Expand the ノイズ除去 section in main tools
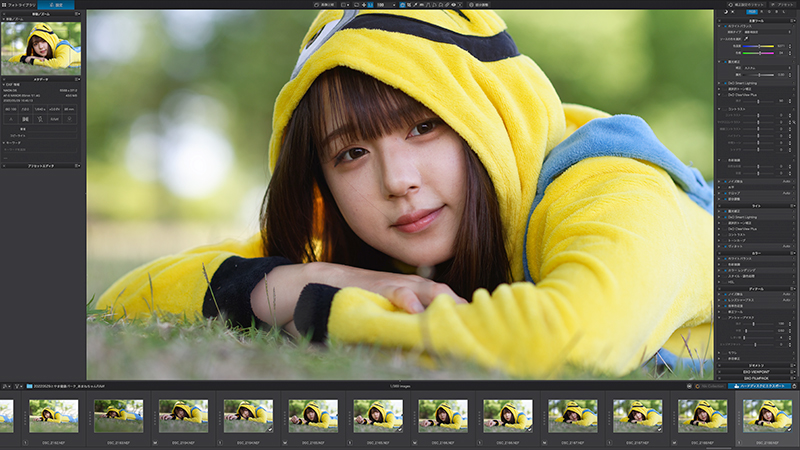Screen dimensions: 800x450 [x=719, y=181]
